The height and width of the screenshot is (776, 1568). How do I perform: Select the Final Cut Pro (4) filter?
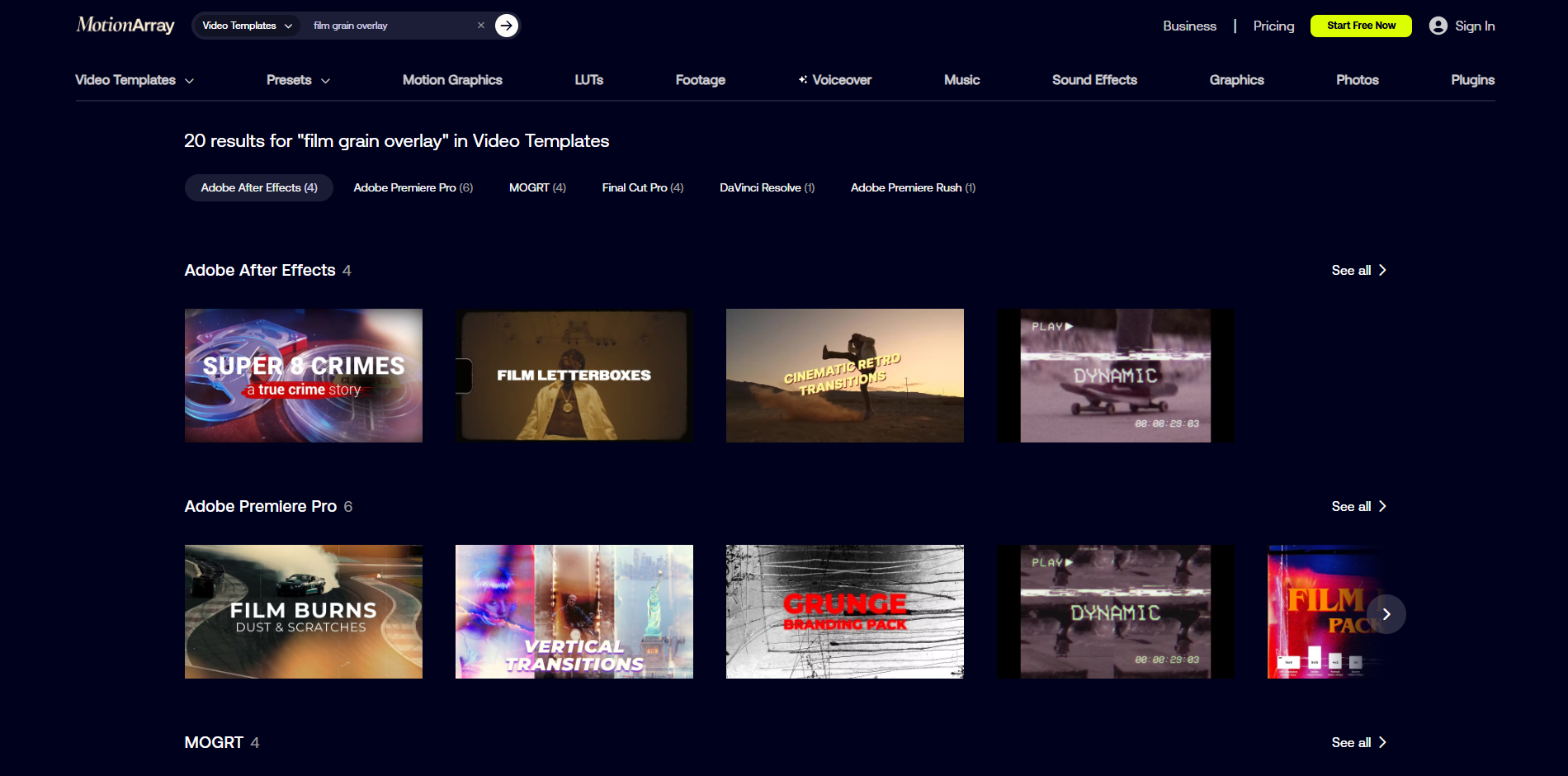pos(643,187)
